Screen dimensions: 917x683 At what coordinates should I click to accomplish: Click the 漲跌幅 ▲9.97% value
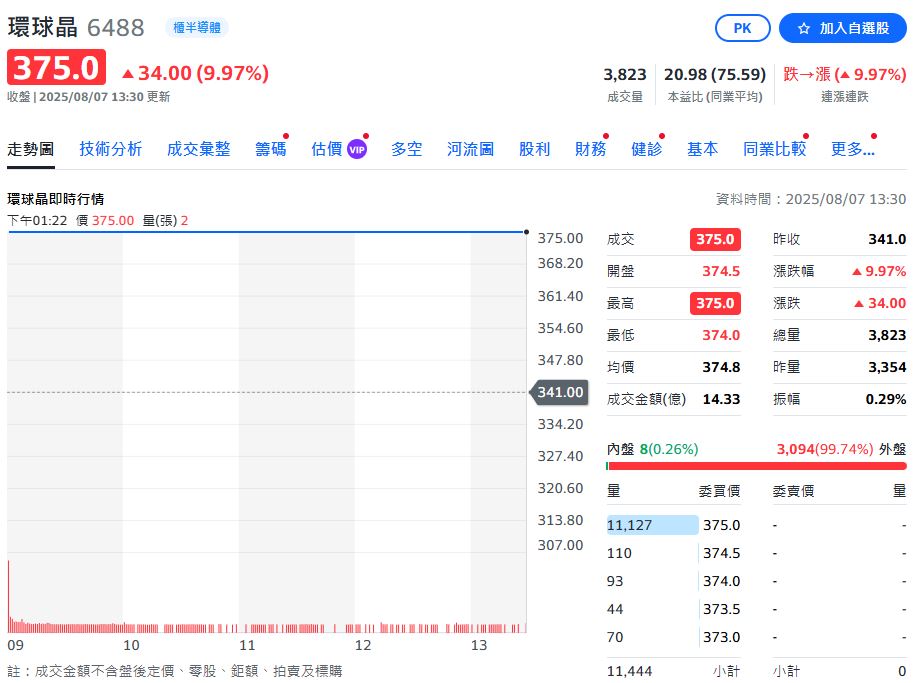coord(879,271)
